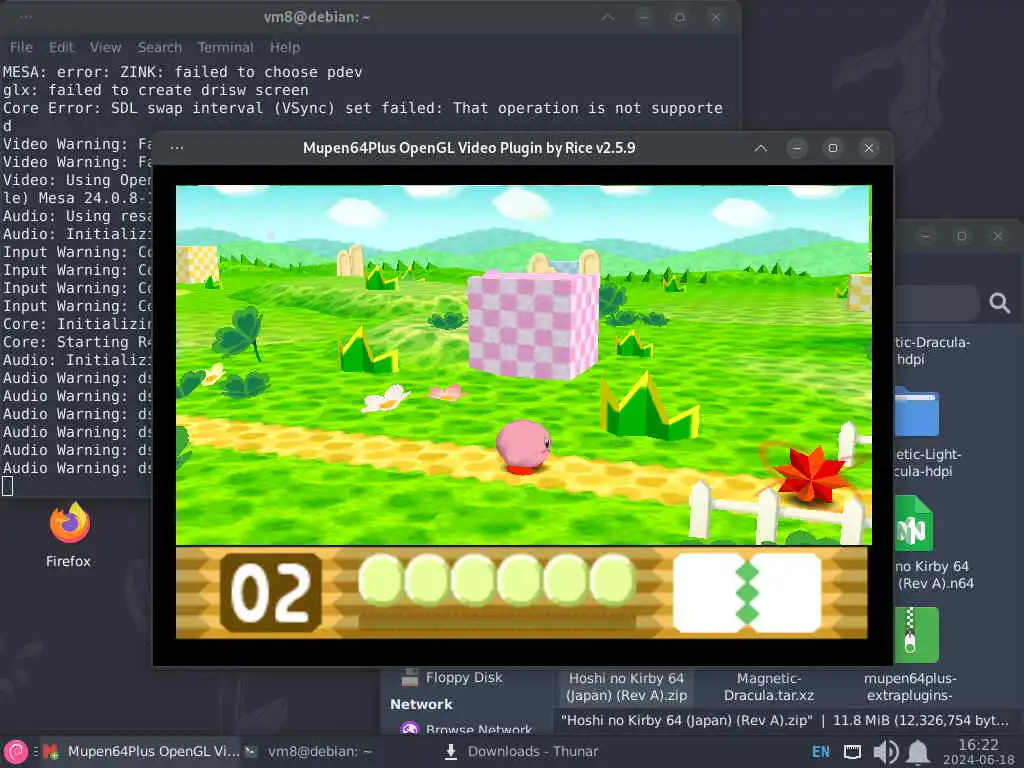The image size is (1024, 768).
Task: Open the Firefox desktop icon
Action: tap(69, 522)
